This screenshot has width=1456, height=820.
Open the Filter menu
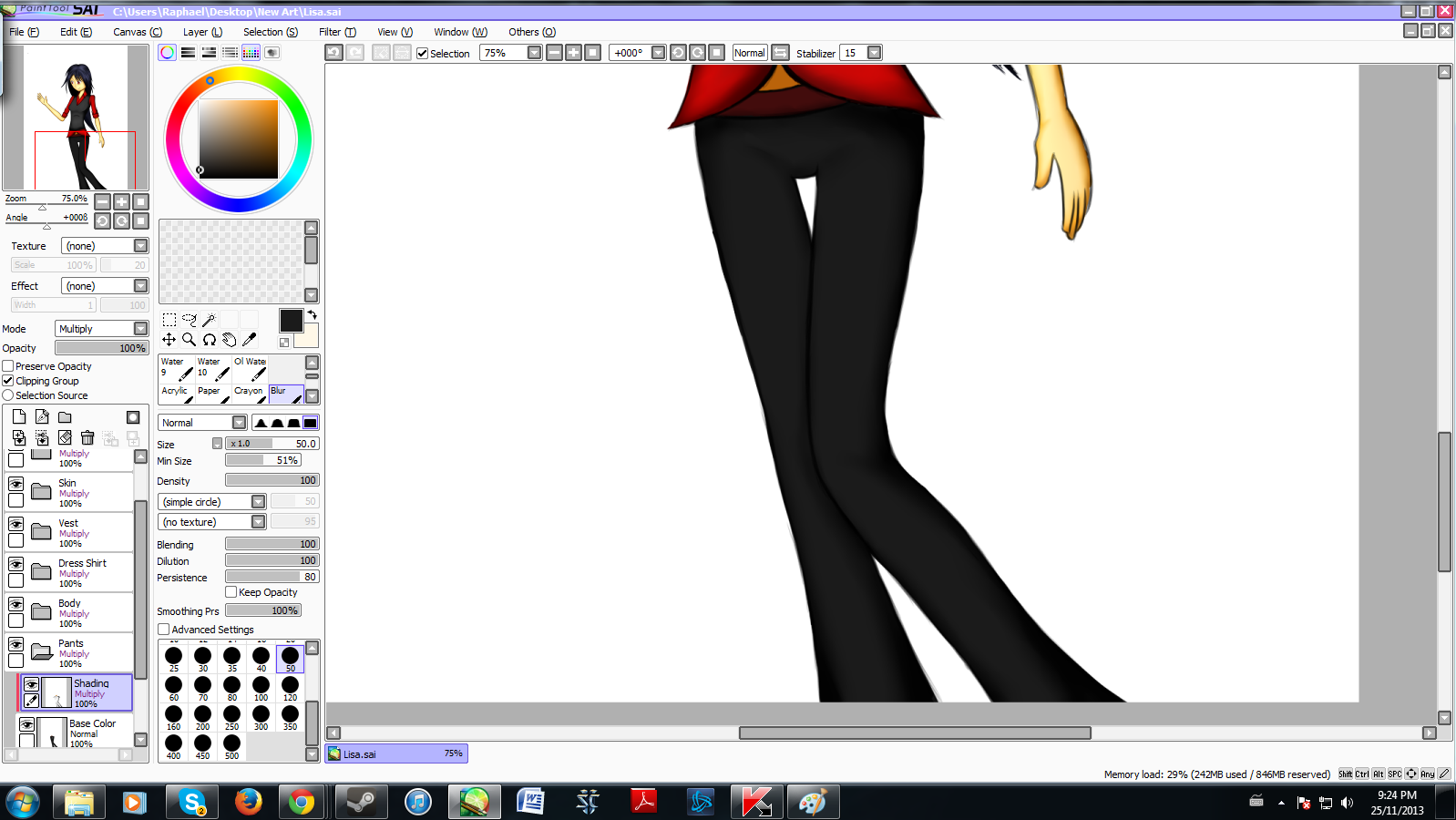coord(336,32)
